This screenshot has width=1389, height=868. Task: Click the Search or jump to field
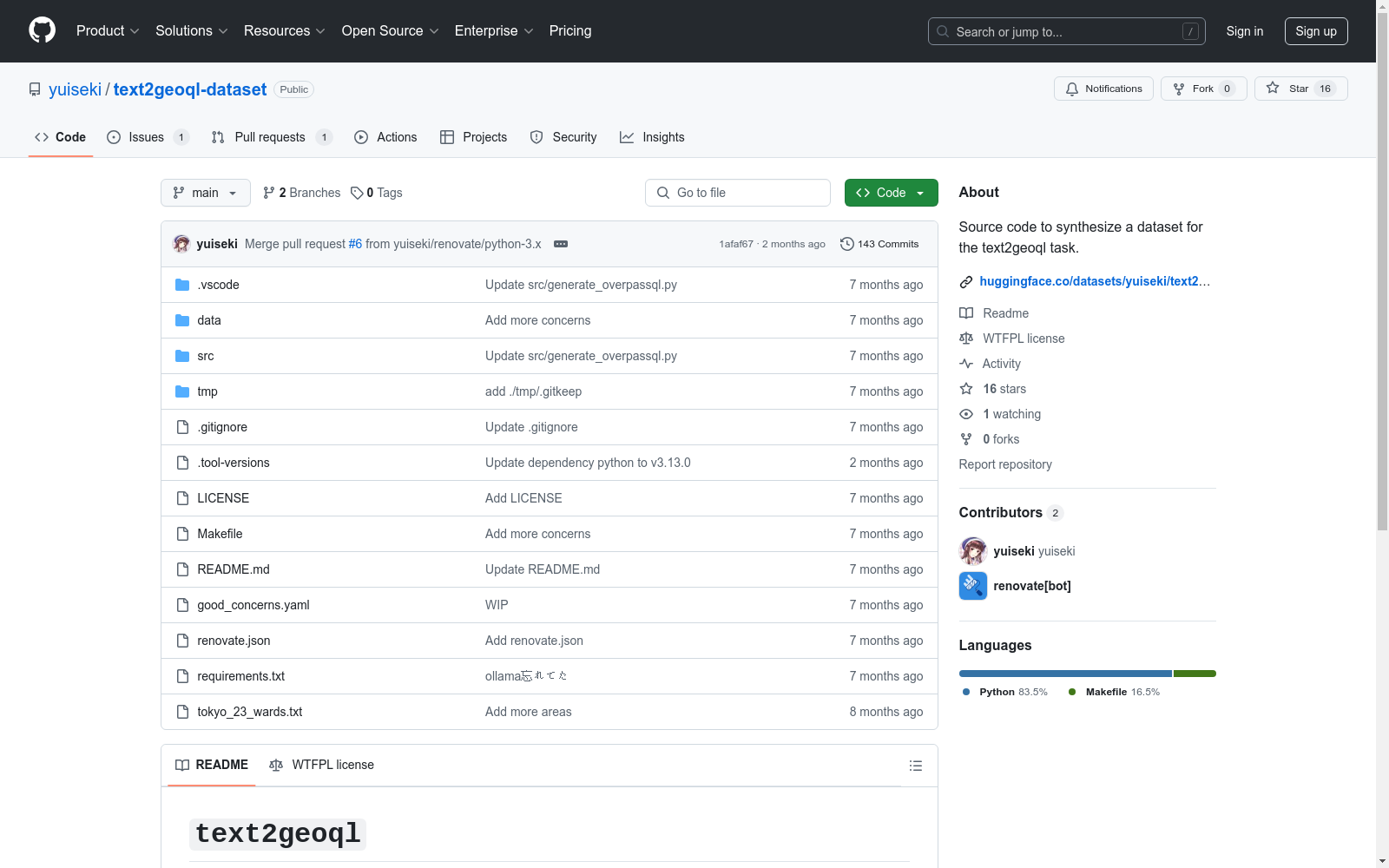point(1067,31)
